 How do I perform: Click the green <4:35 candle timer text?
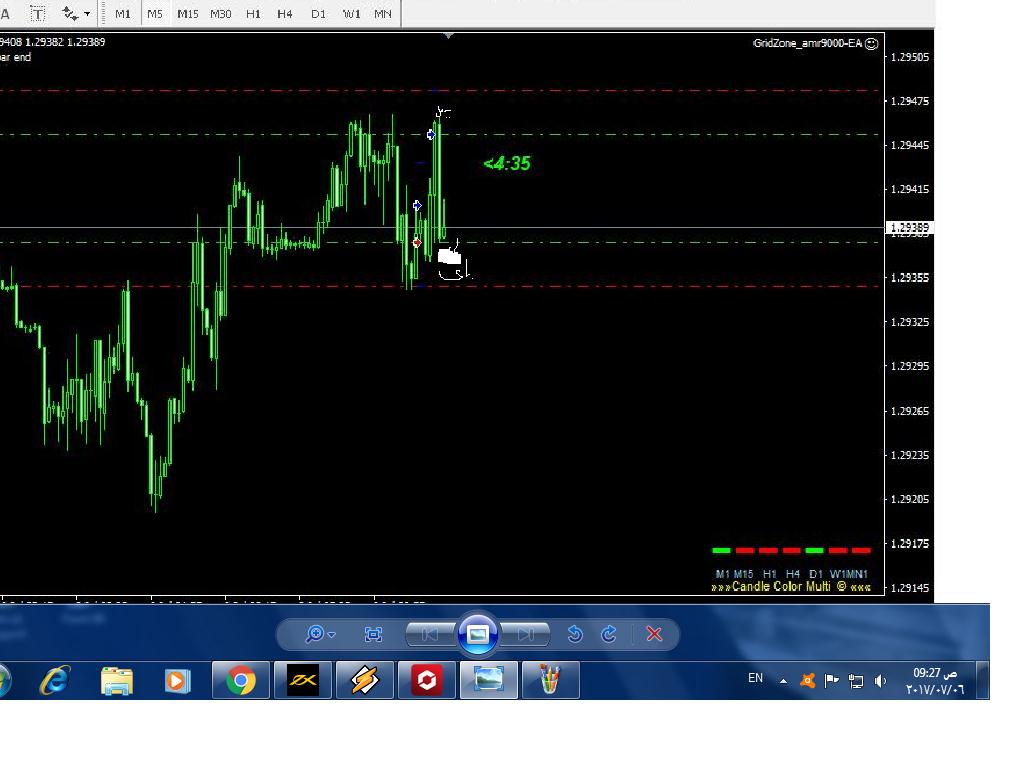(x=507, y=163)
